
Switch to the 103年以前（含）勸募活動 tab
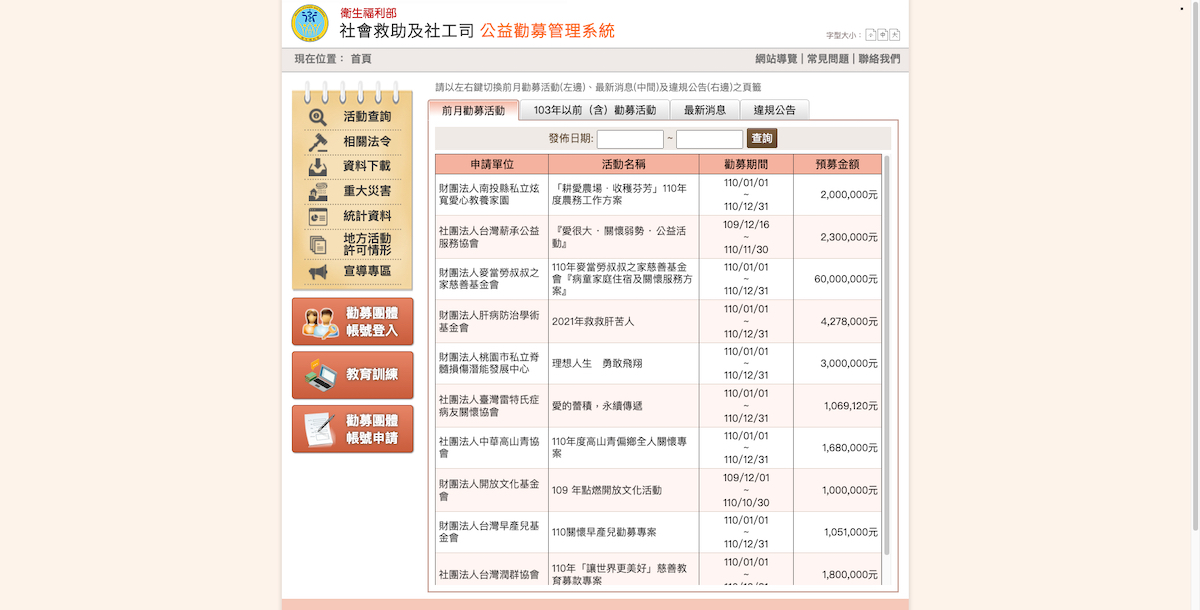click(x=595, y=110)
